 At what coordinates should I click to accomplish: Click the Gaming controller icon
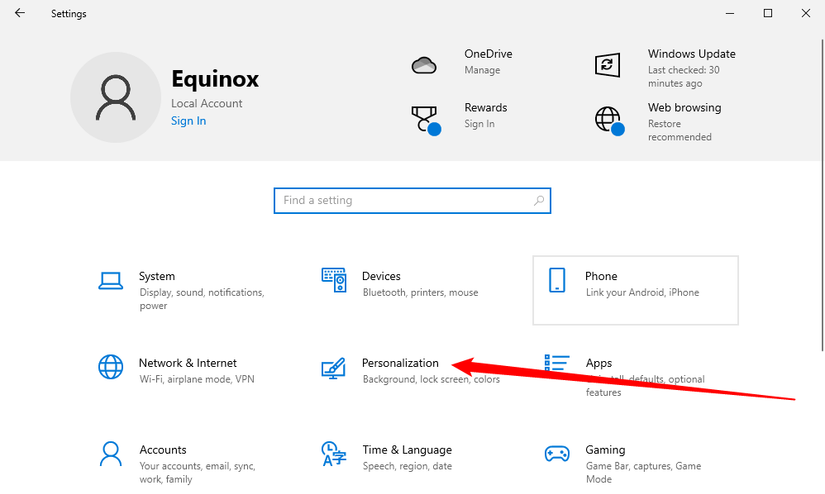point(557,453)
